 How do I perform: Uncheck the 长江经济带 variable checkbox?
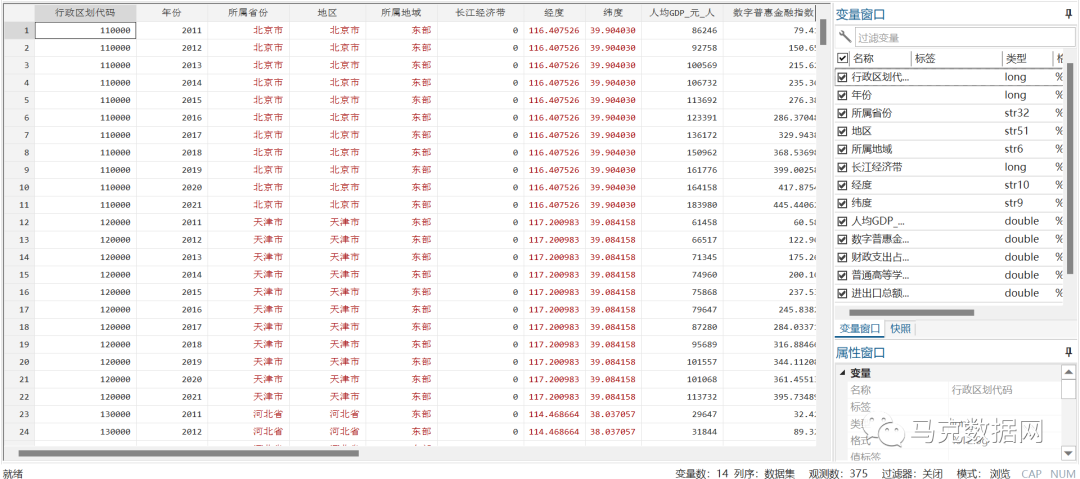pyautogui.click(x=842, y=167)
